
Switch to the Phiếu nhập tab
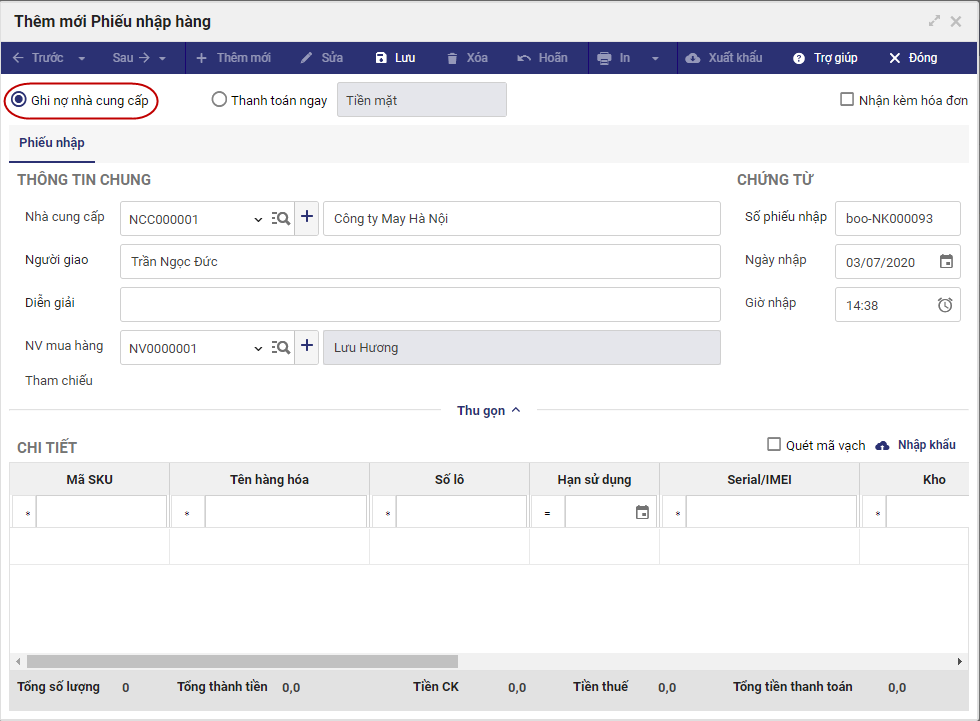[x=52, y=143]
